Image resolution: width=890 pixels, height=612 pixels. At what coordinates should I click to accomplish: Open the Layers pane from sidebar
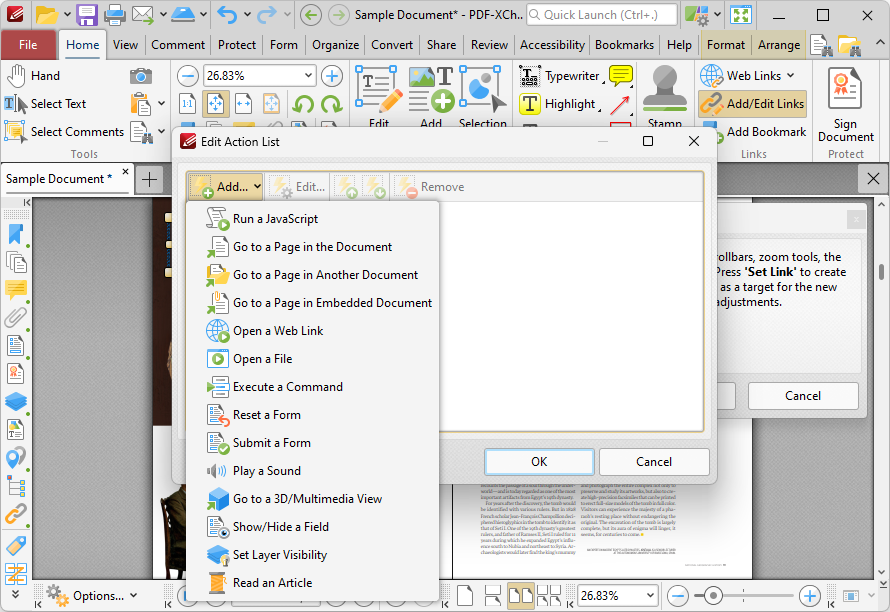pyautogui.click(x=16, y=401)
